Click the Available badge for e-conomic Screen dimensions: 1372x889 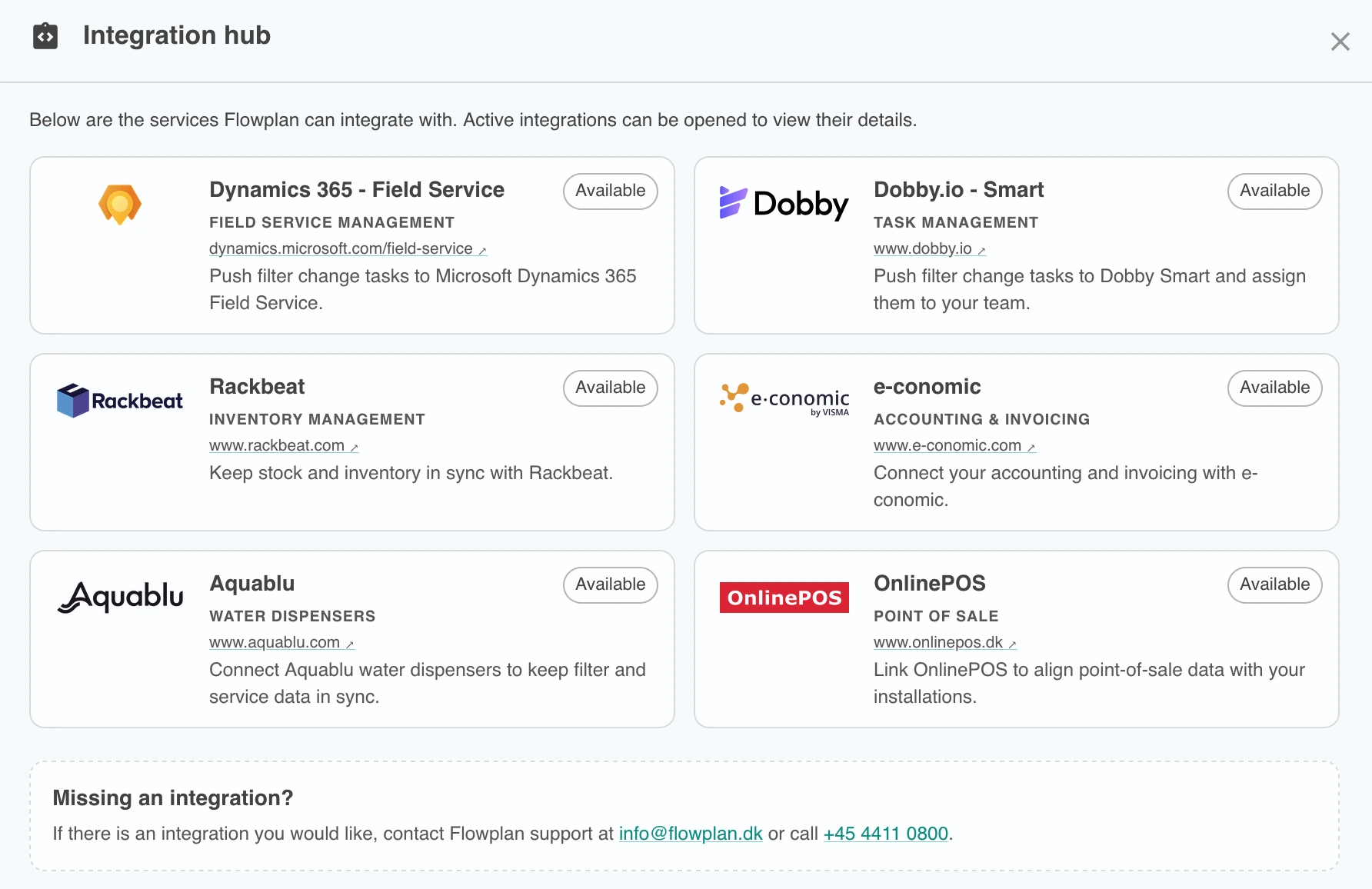click(1275, 388)
